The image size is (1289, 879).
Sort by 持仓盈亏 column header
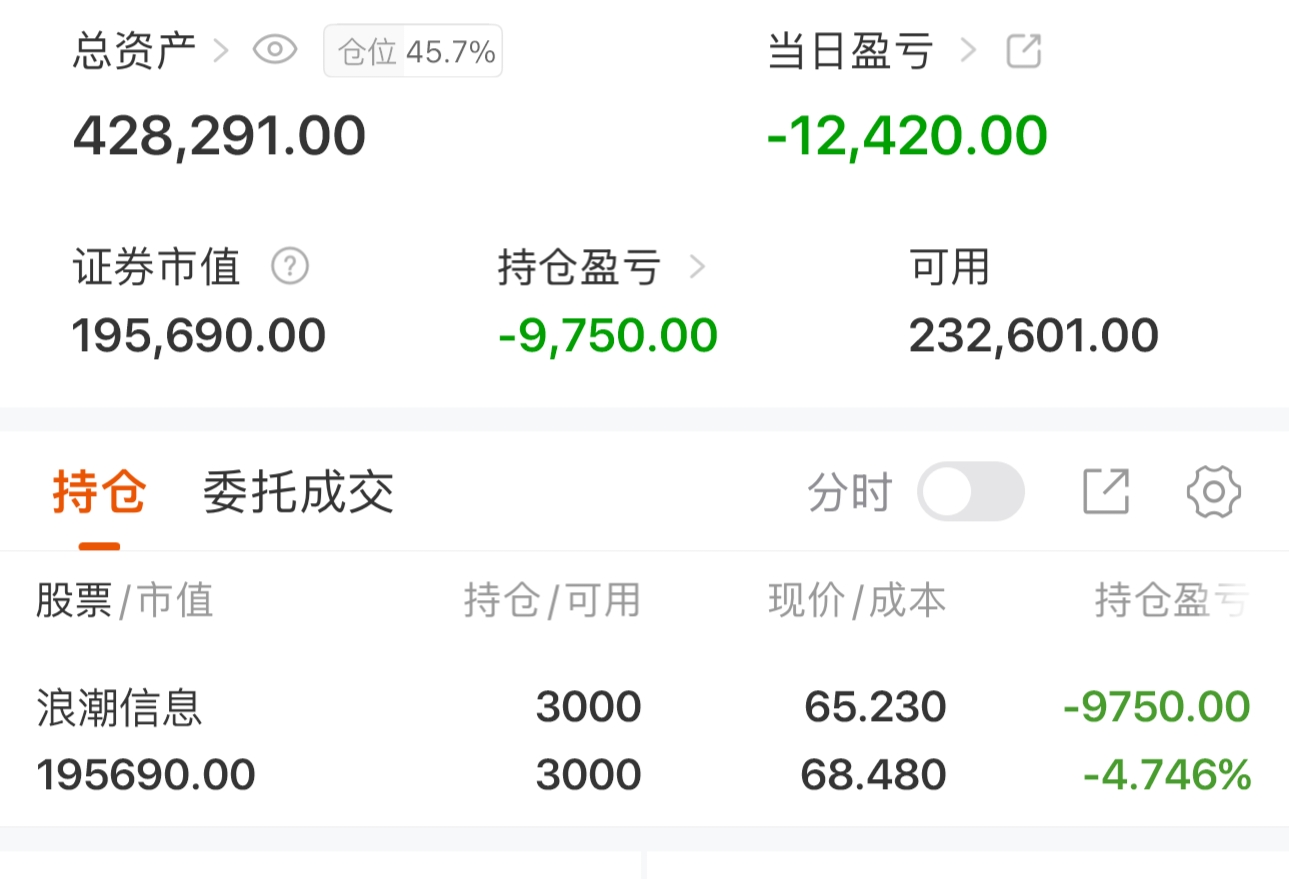[1171, 601]
